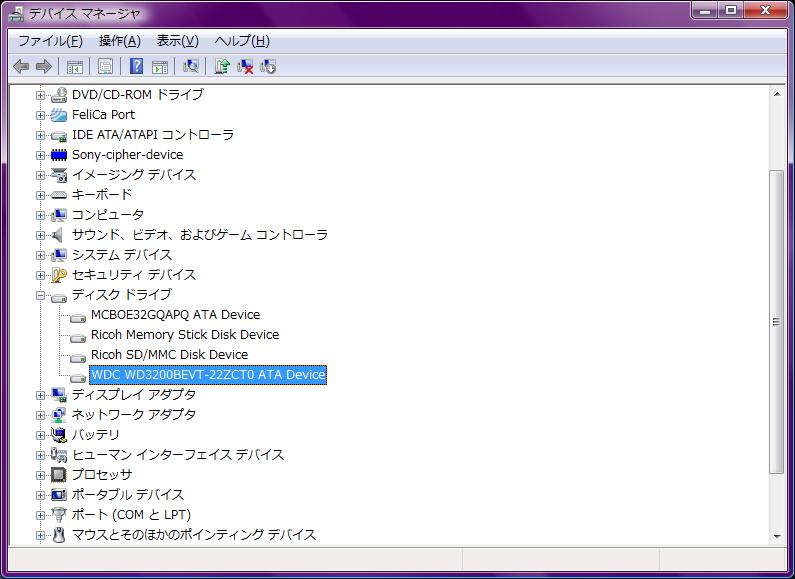
Task: Click the security devices key icon
Action: 59,275
